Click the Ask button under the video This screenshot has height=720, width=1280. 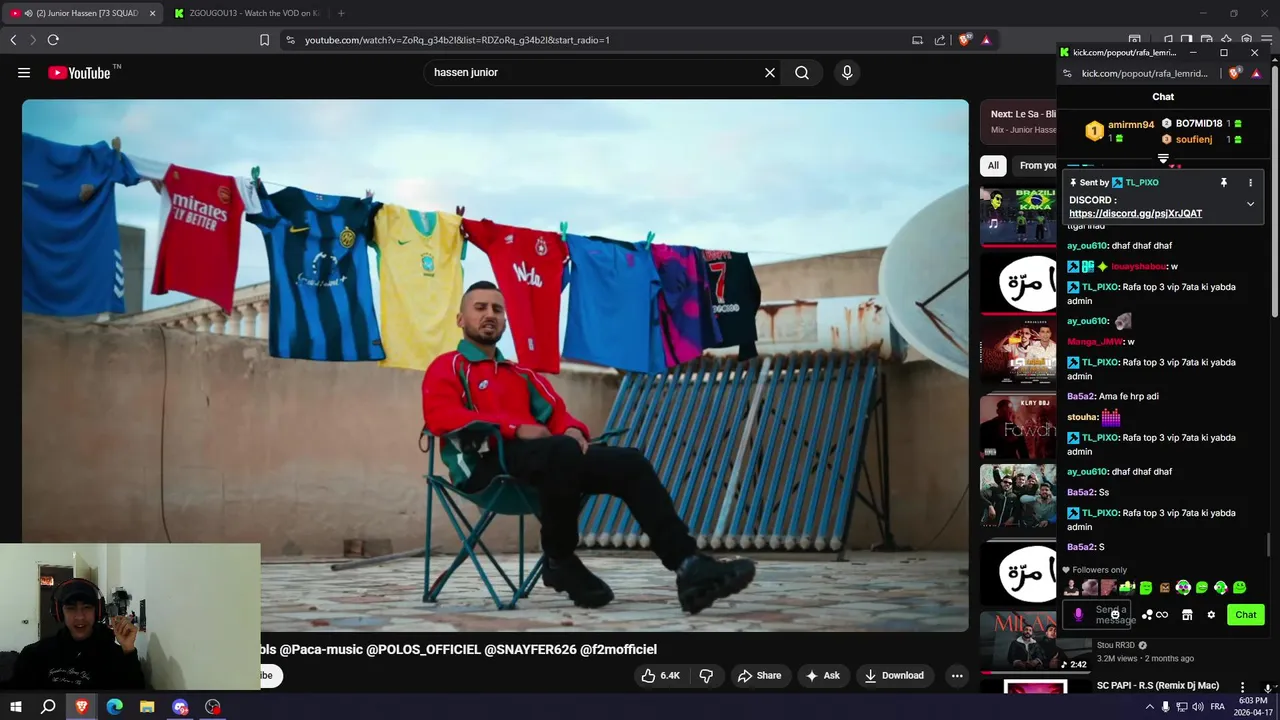point(823,676)
